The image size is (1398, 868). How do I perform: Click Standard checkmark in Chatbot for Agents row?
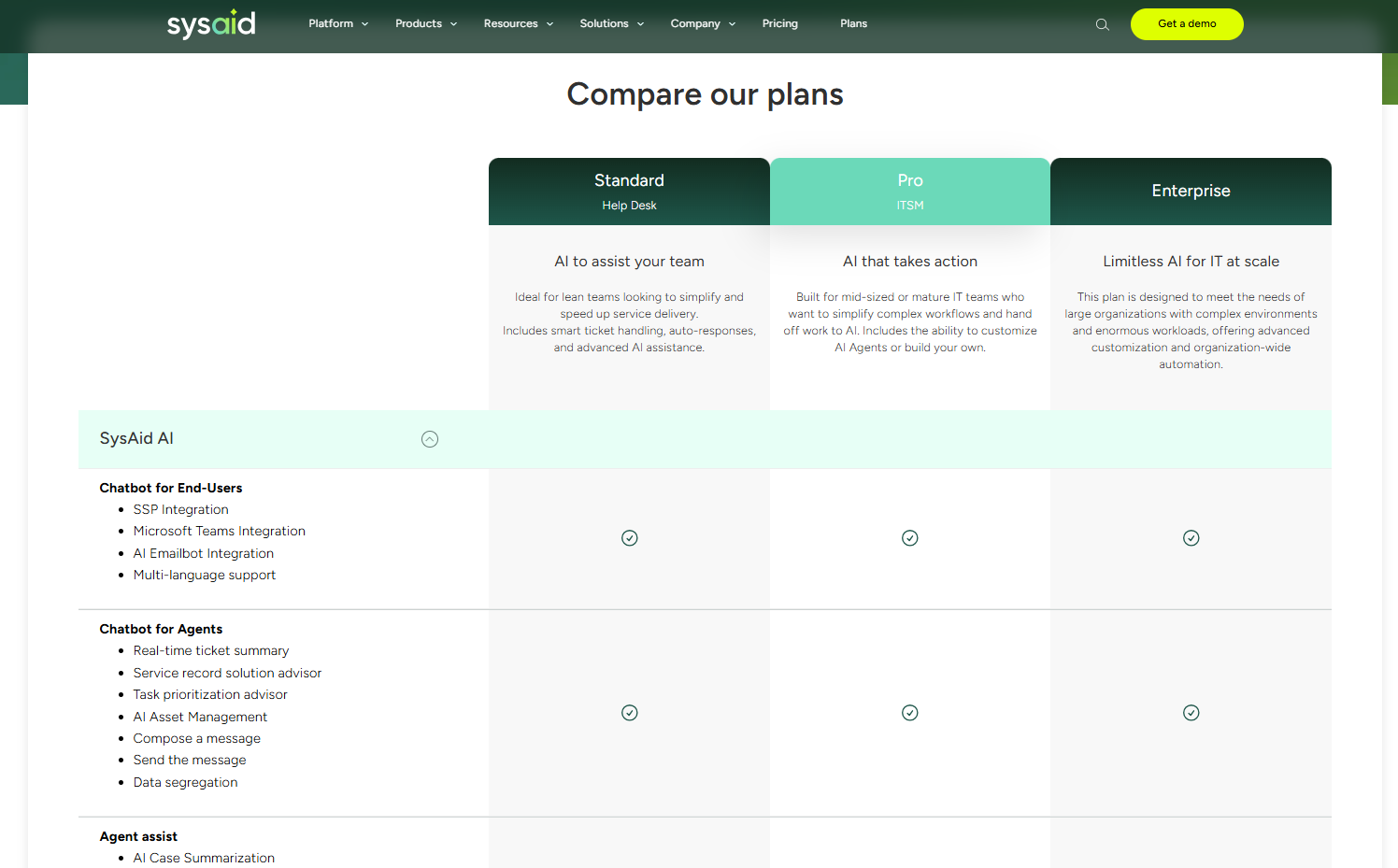point(630,713)
